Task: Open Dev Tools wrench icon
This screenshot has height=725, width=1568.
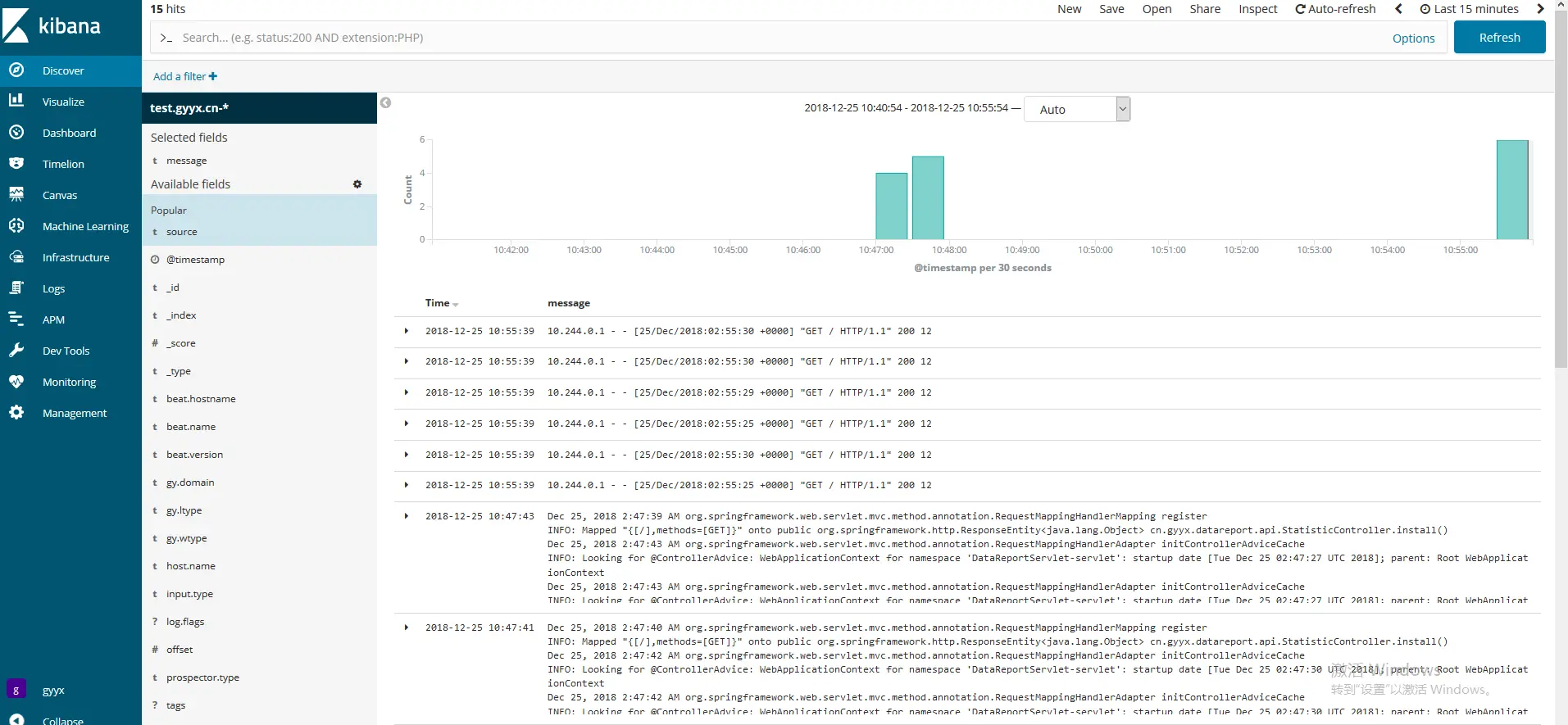Action: pyautogui.click(x=16, y=350)
